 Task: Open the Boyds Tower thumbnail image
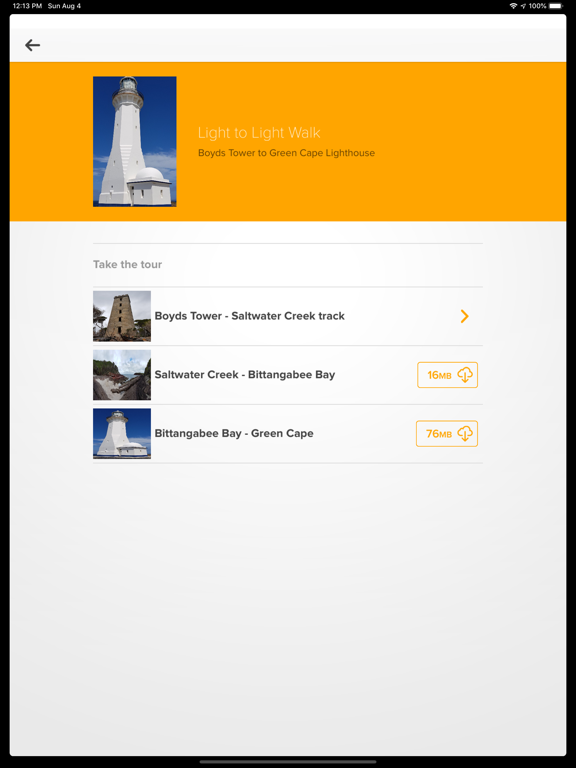pos(122,316)
